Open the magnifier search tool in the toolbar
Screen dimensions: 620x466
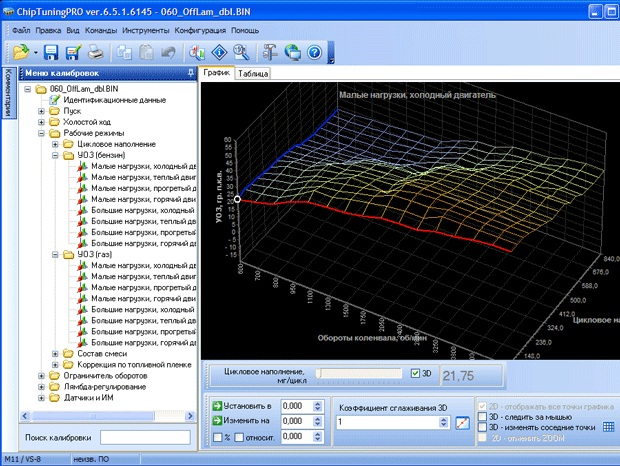[241, 52]
